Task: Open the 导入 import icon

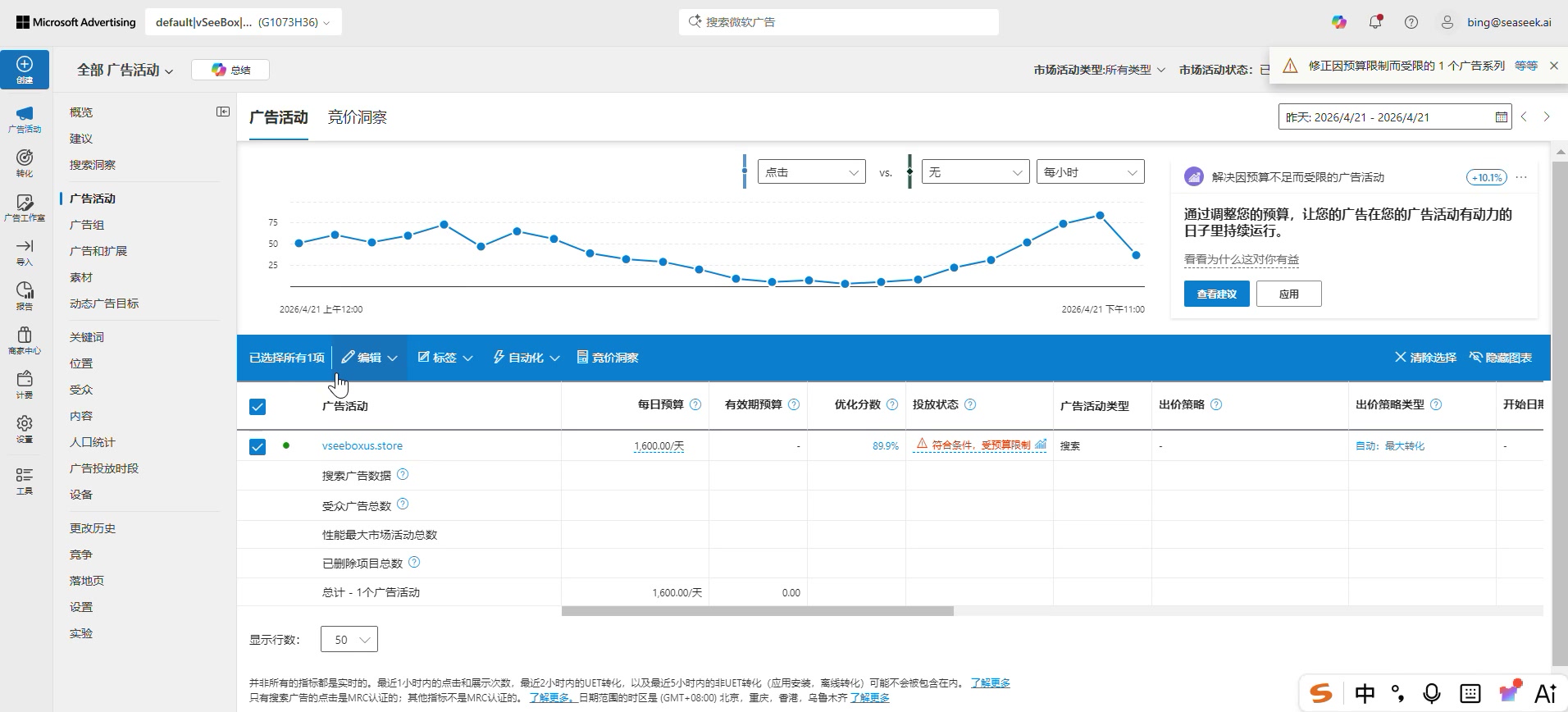Action: pyautogui.click(x=25, y=246)
